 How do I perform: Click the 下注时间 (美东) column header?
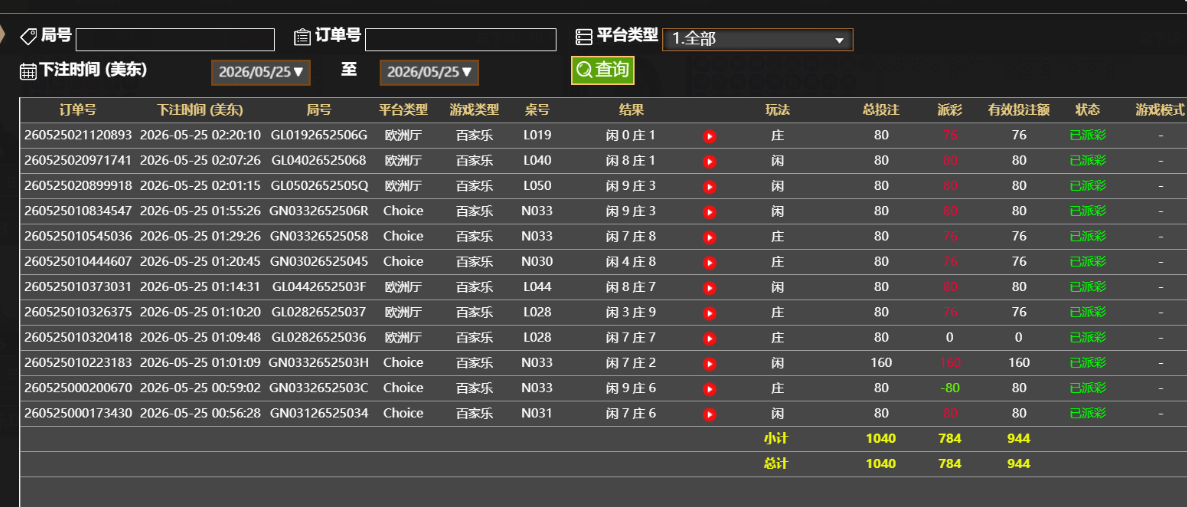point(200,110)
